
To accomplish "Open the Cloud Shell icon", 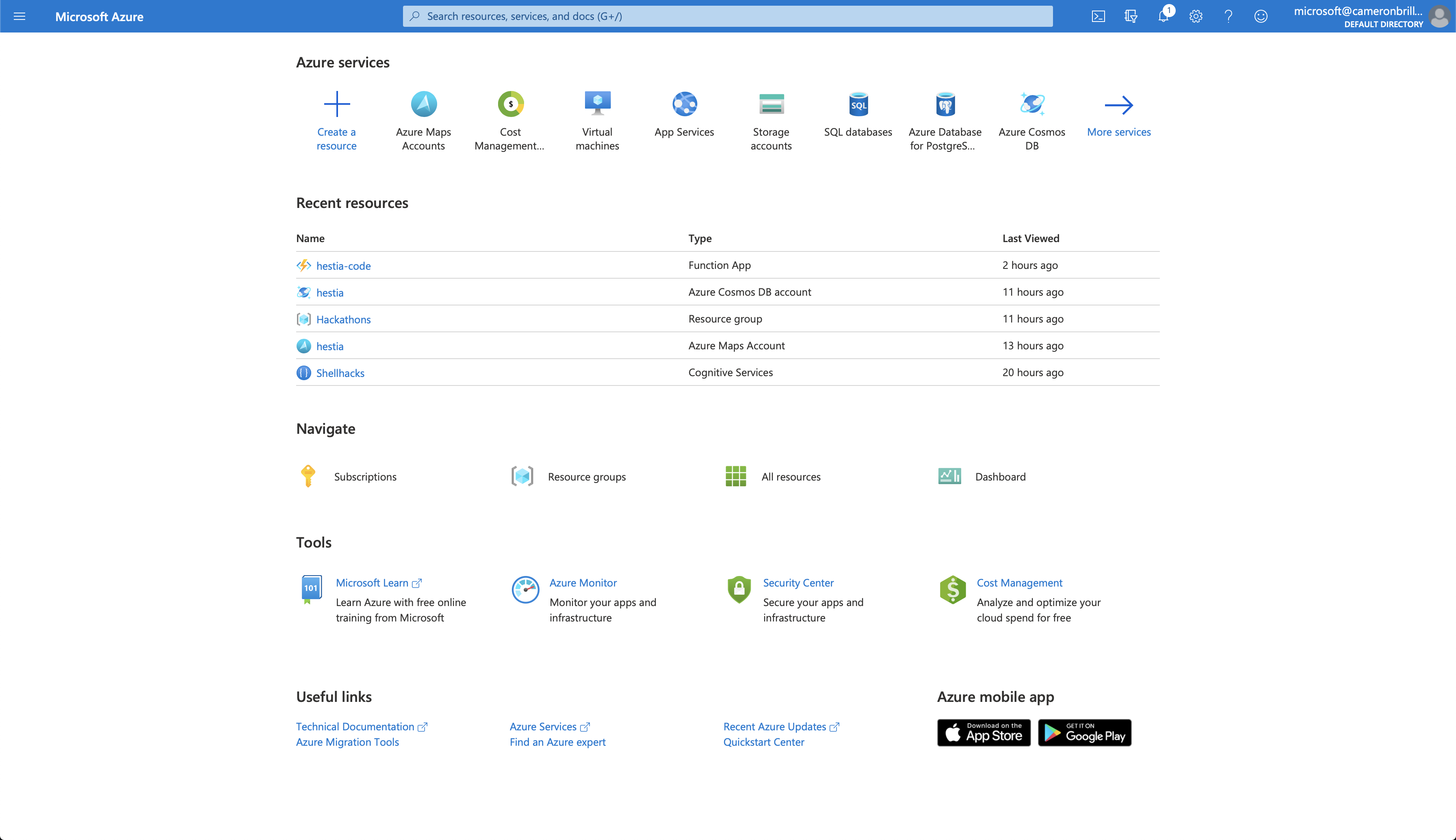I will point(1098,16).
